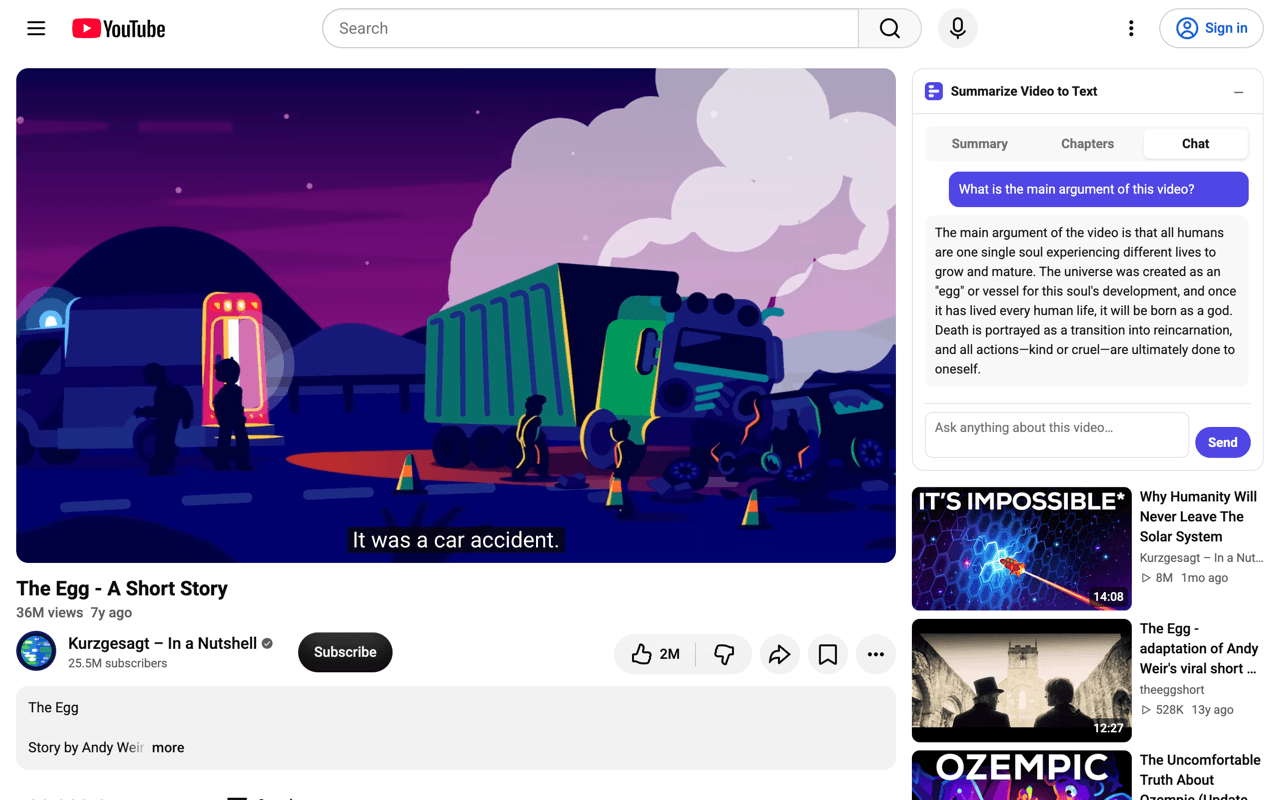Click the '8M' views text with play icon
This screenshot has height=800, width=1280.
pyautogui.click(x=1157, y=578)
